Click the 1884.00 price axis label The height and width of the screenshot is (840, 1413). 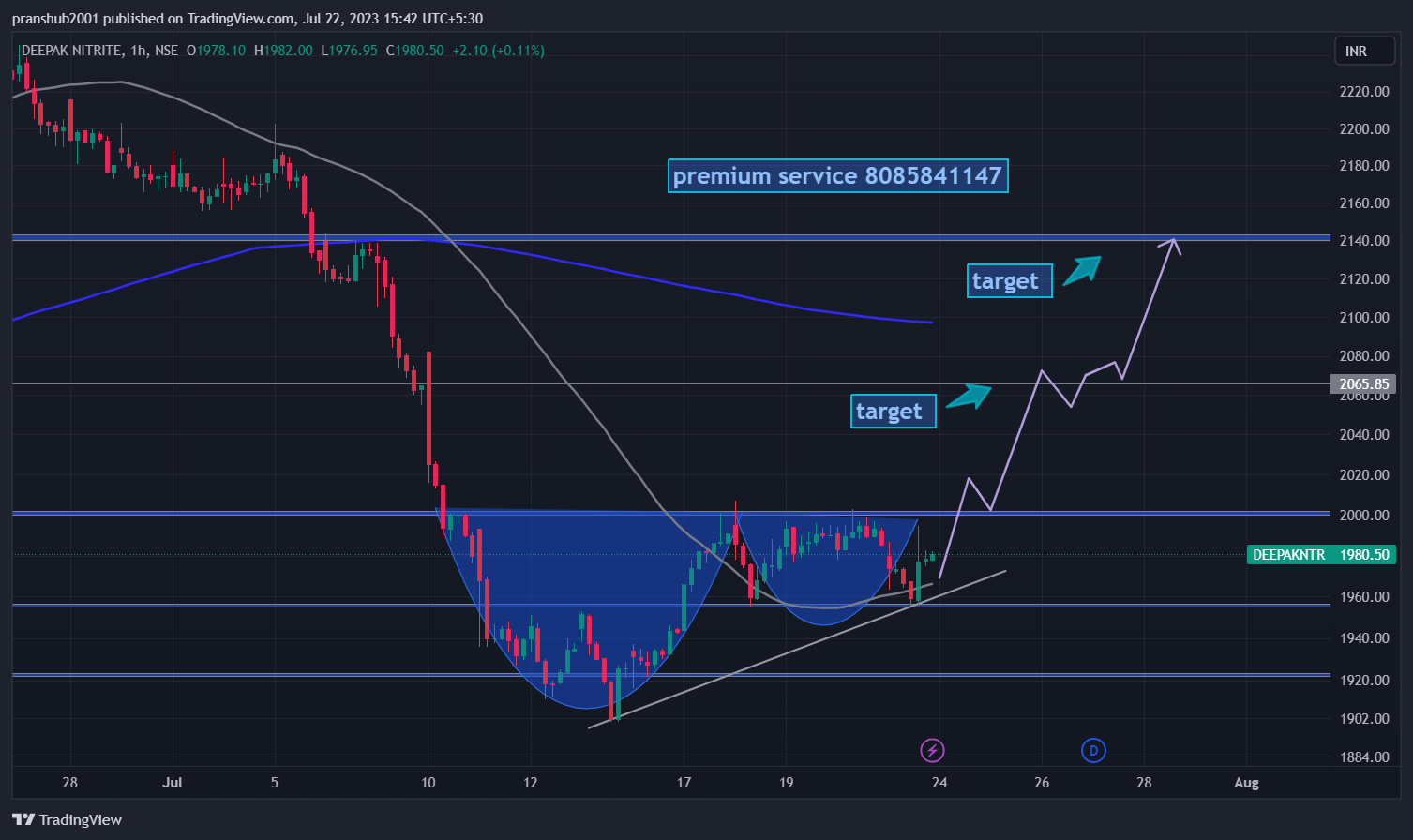pos(1364,757)
